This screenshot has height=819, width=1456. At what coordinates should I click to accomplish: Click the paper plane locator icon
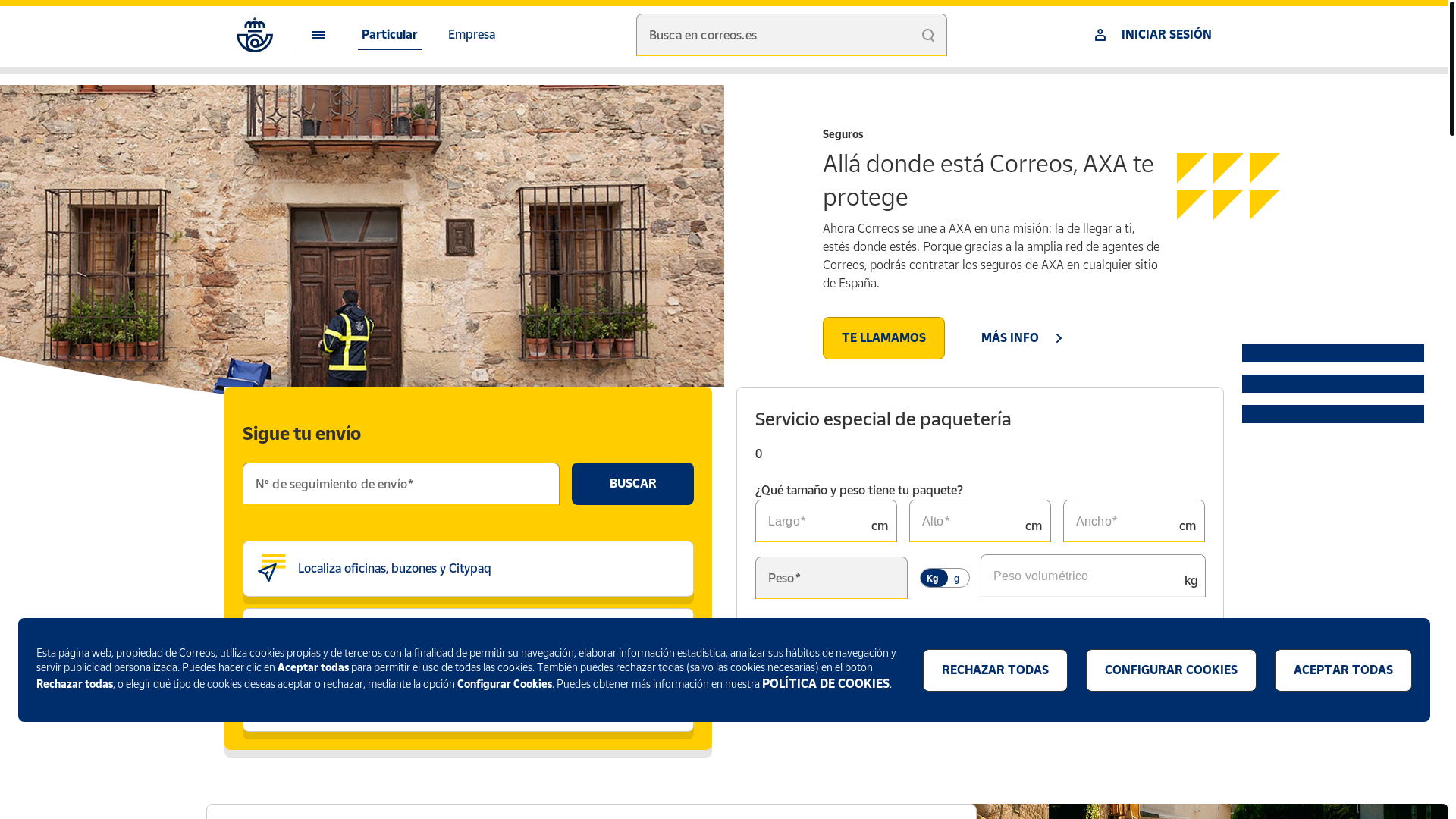click(x=272, y=568)
